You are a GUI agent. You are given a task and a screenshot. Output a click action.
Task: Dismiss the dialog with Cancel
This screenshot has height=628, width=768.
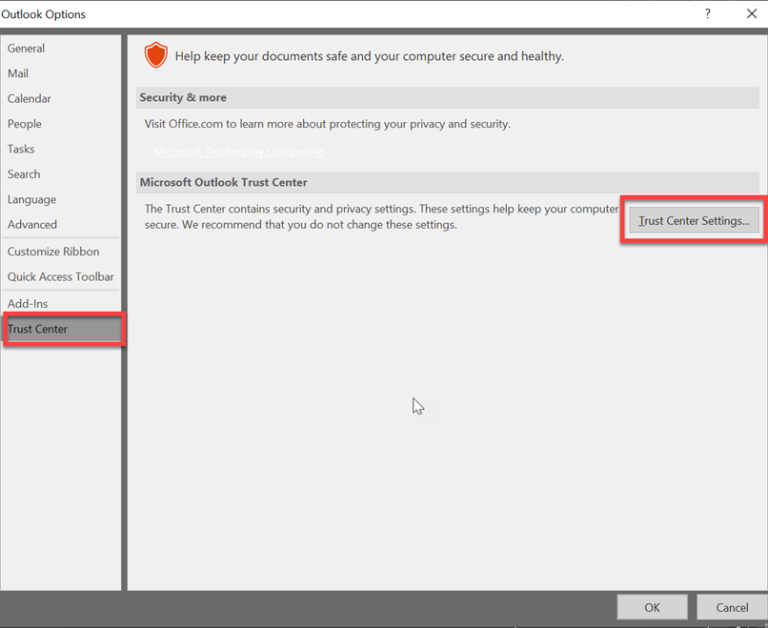click(x=732, y=607)
